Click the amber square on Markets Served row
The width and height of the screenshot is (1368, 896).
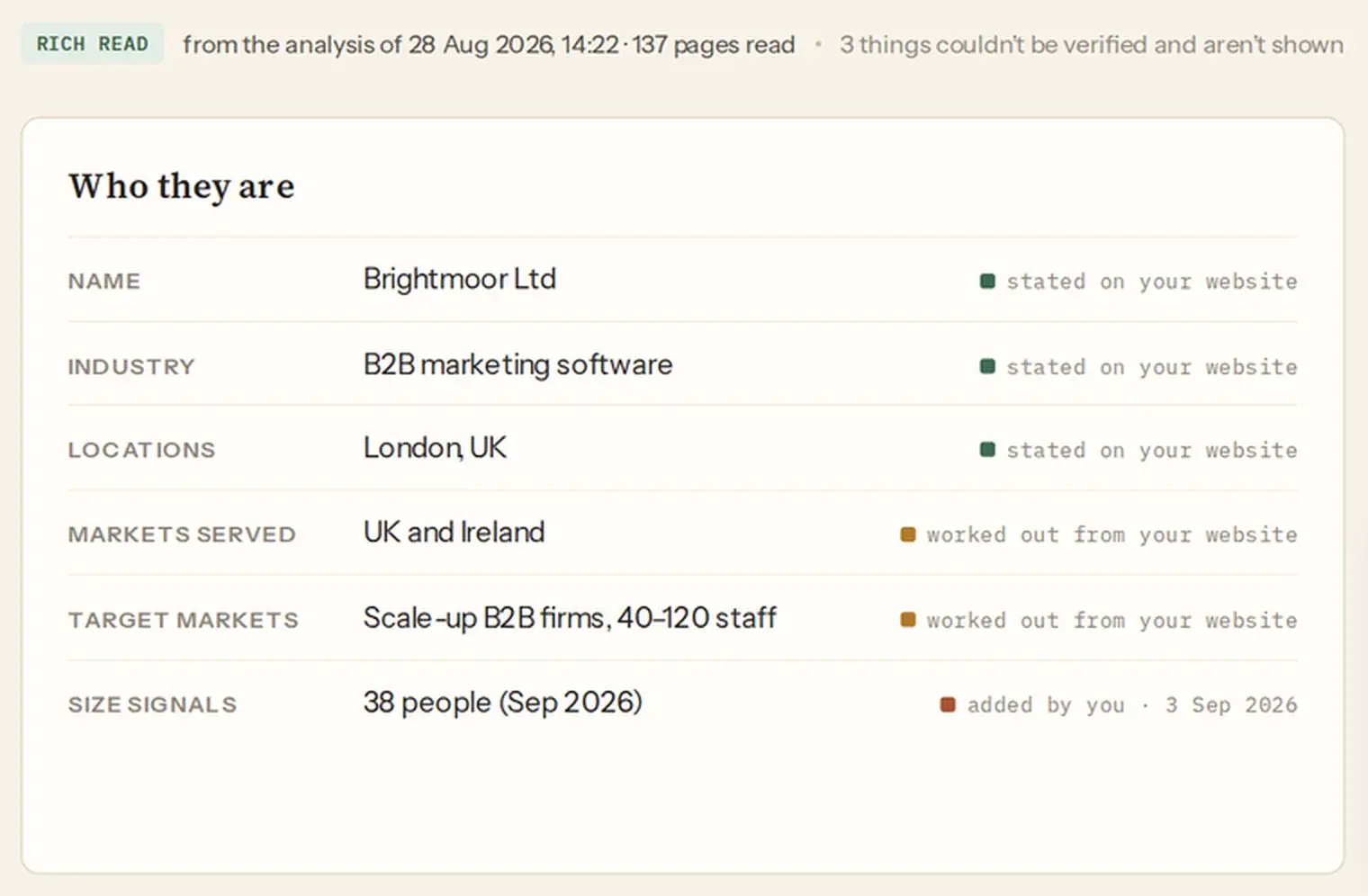pyautogui.click(x=908, y=534)
